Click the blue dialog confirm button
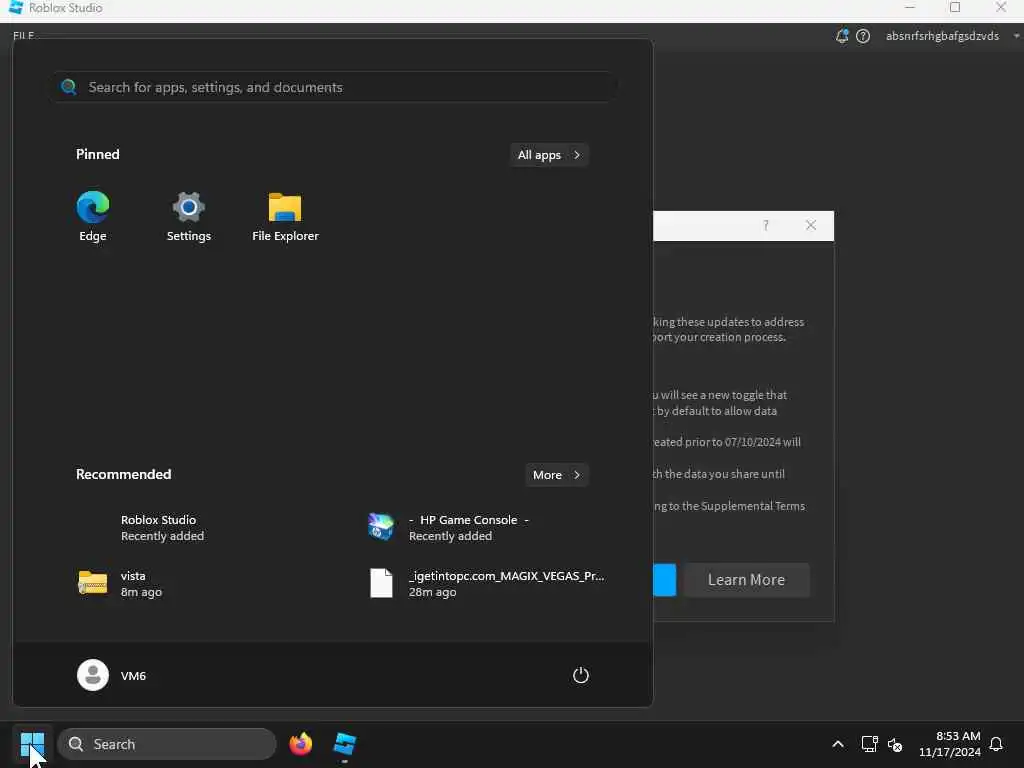1024x768 pixels. coord(664,580)
